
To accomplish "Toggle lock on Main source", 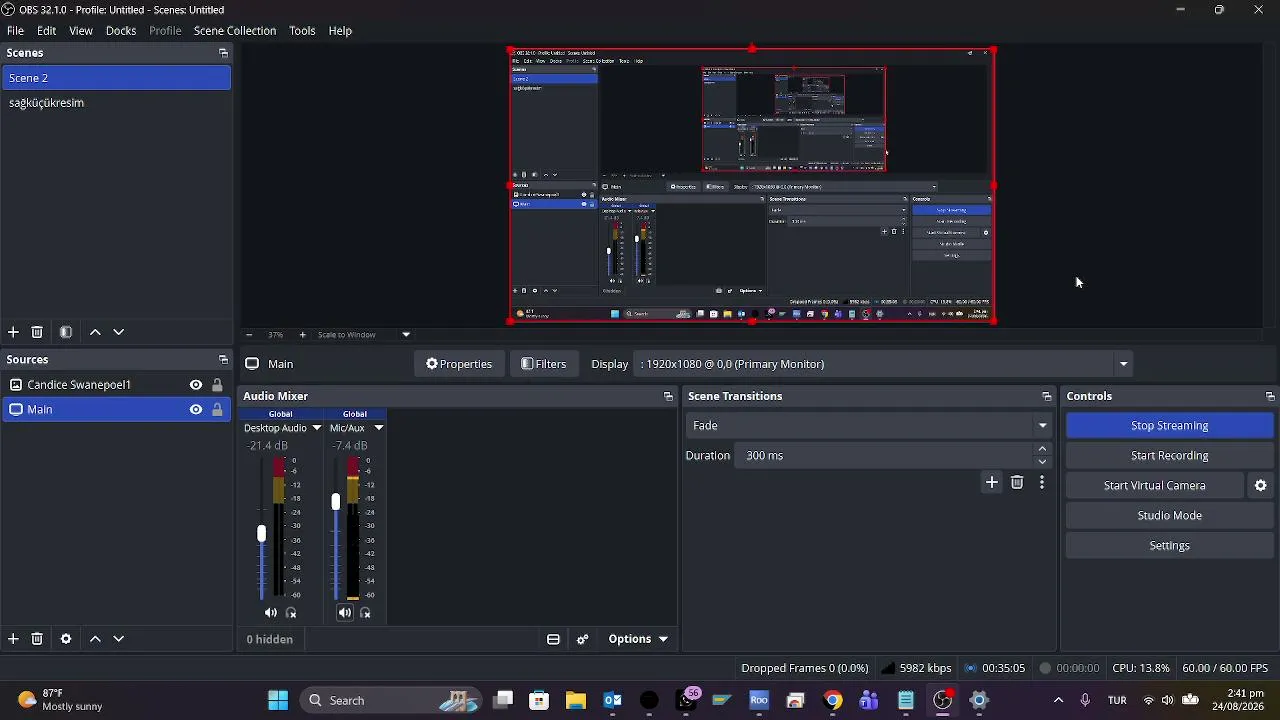I will tap(217, 410).
